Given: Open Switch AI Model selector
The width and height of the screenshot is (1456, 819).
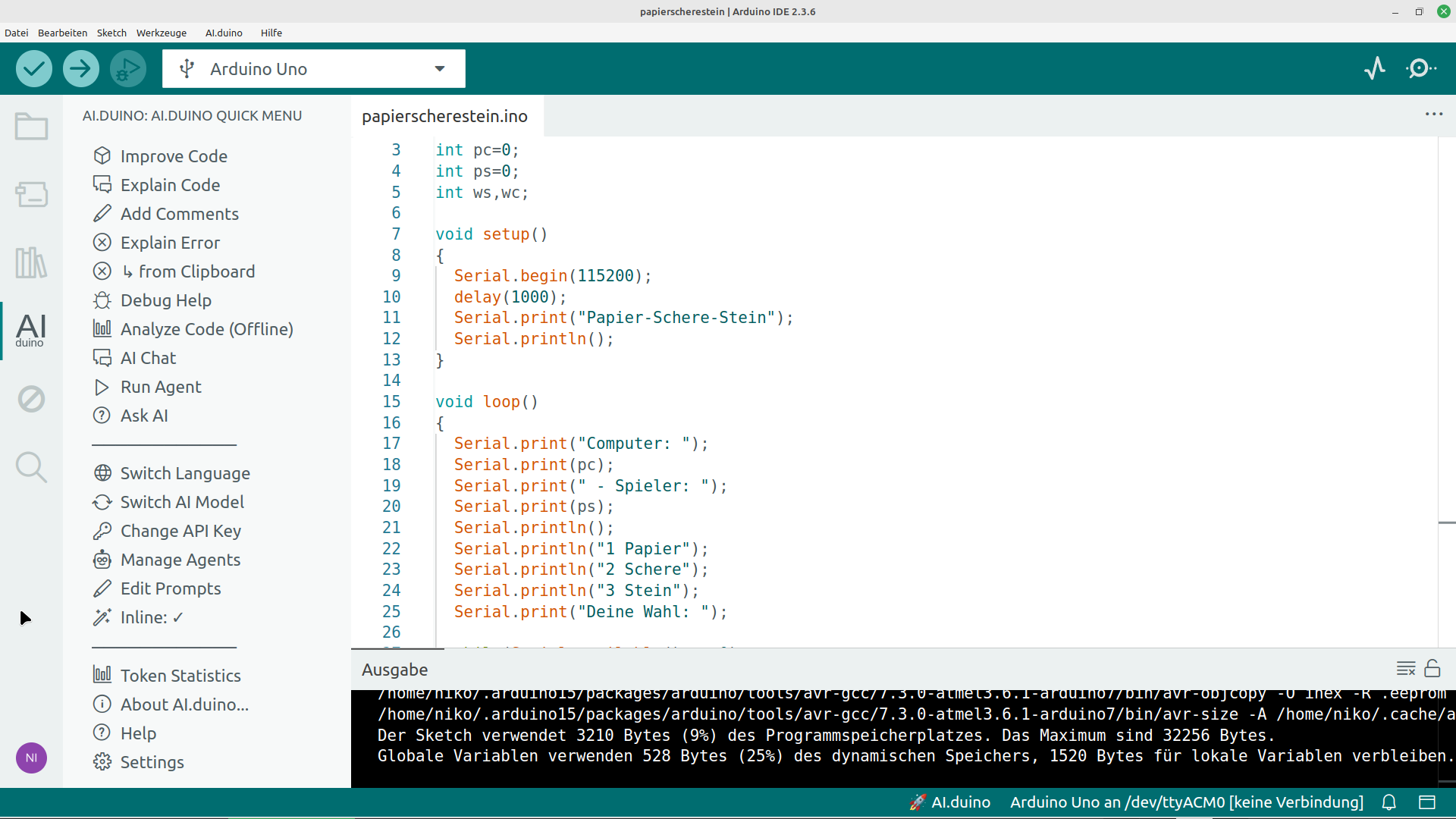Looking at the screenshot, I should [x=182, y=502].
